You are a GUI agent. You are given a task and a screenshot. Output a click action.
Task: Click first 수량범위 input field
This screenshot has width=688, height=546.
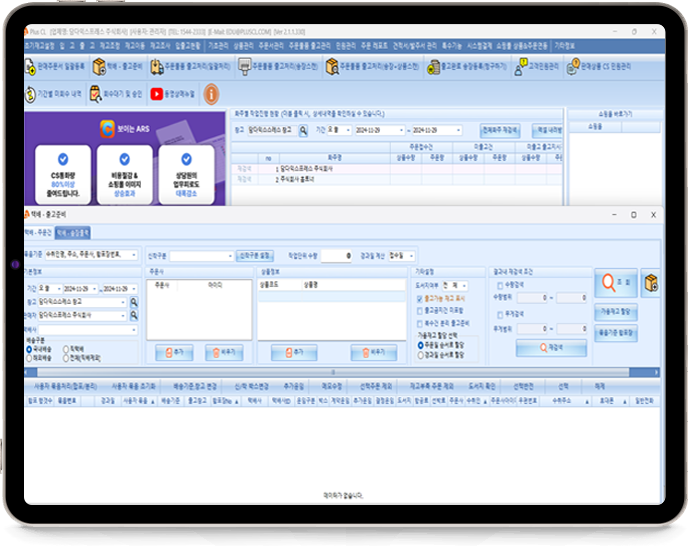tap(533, 298)
